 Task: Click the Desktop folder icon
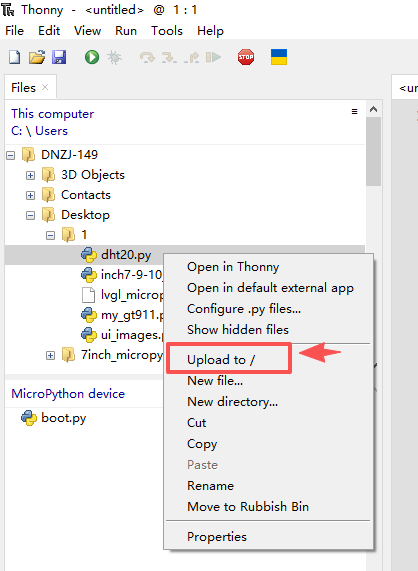[x=48, y=215]
